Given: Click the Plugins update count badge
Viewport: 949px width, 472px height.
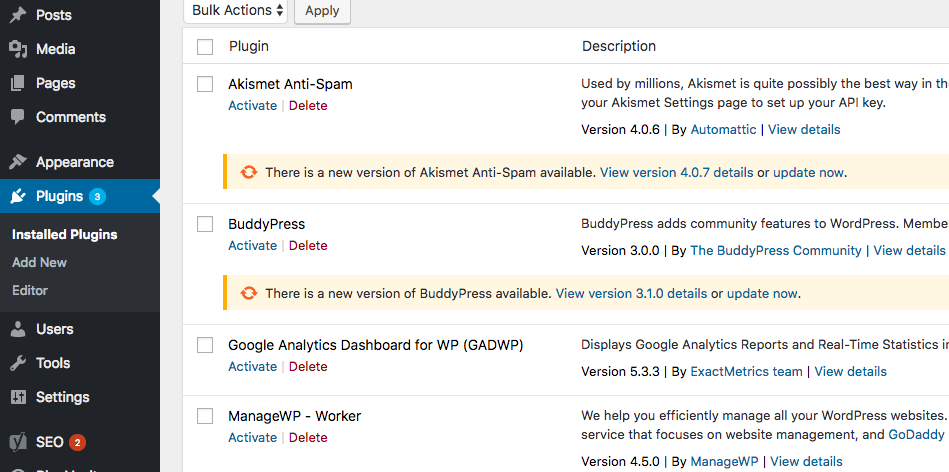Looking at the screenshot, I should tap(97, 196).
